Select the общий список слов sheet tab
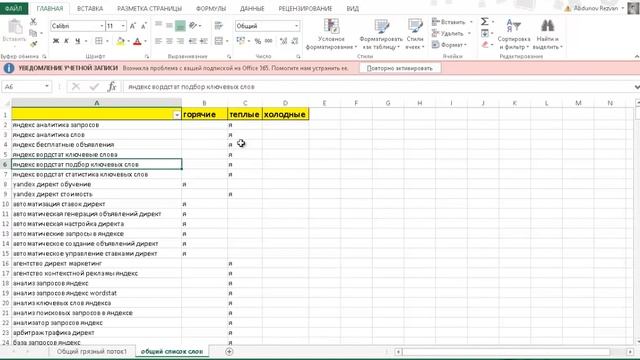The width and height of the screenshot is (640, 360). (x=172, y=351)
